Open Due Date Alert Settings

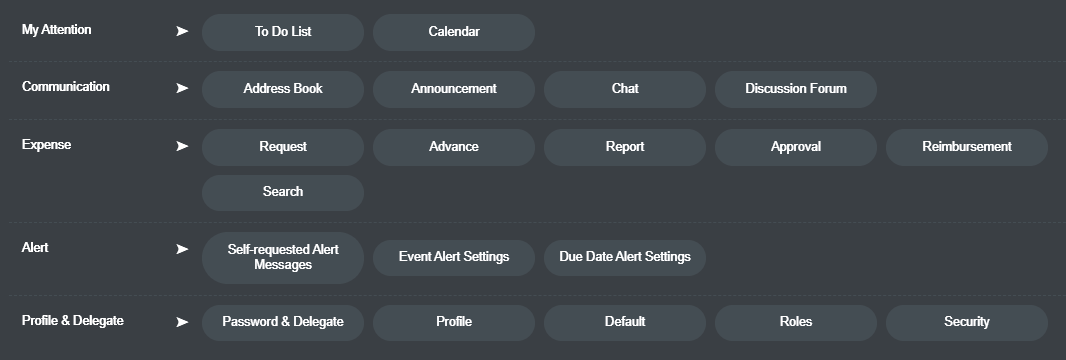tap(625, 257)
